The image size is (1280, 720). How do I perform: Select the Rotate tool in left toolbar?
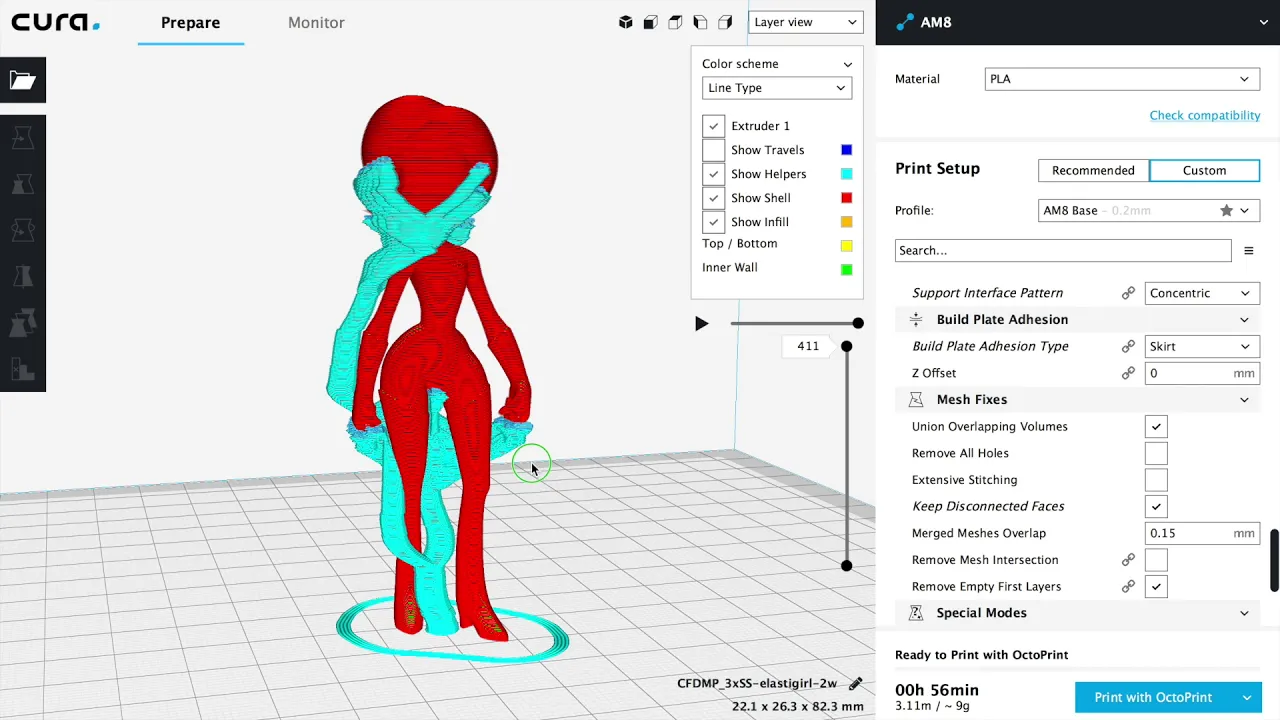click(22, 230)
